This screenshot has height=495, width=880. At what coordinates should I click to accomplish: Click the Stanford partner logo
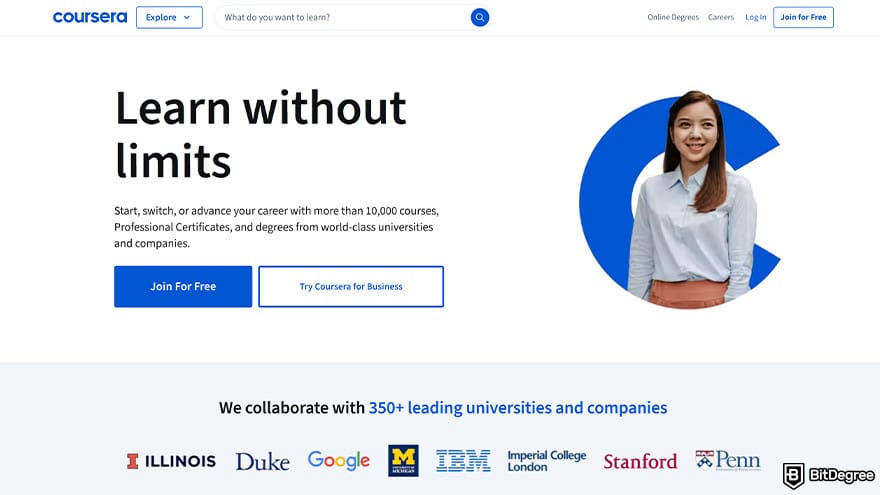[x=640, y=461]
